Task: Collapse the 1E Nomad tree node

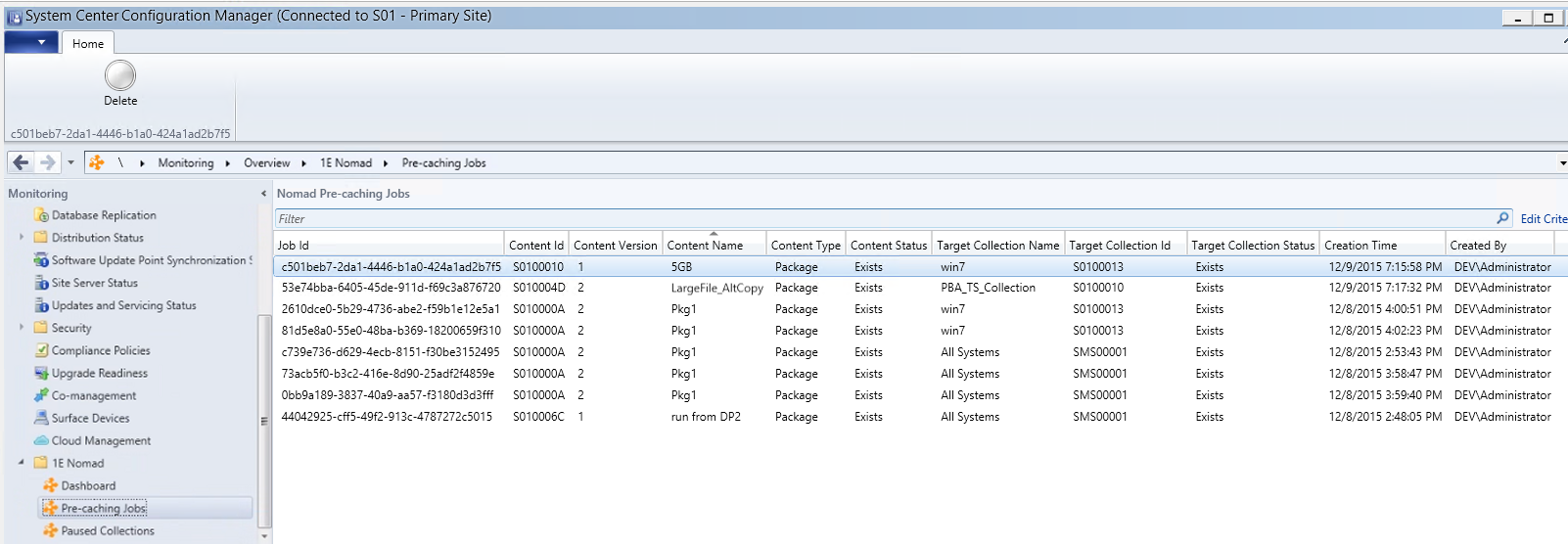Action: pyautogui.click(x=22, y=462)
